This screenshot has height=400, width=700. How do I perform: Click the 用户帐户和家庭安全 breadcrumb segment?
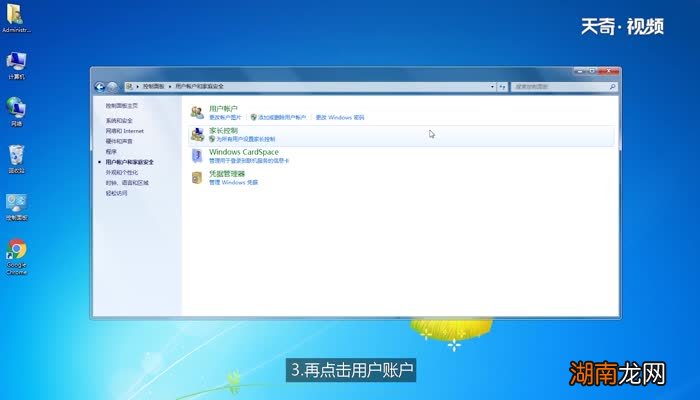click(199, 86)
